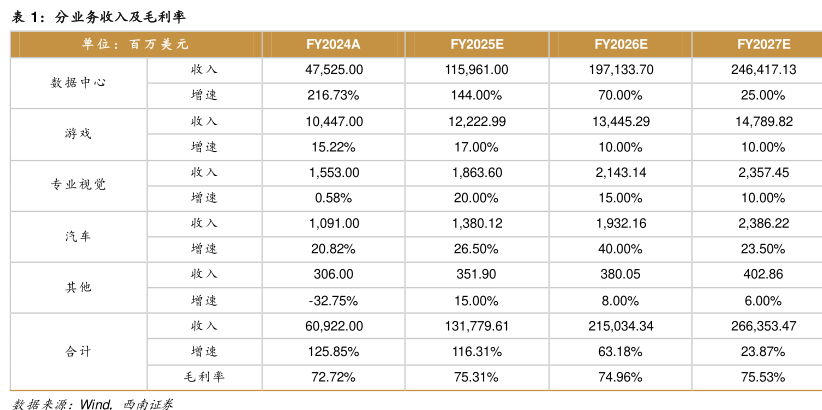The height and width of the screenshot is (410, 822).
Task: Select the 数据中心 row label
Action: pyautogui.click(x=78, y=83)
